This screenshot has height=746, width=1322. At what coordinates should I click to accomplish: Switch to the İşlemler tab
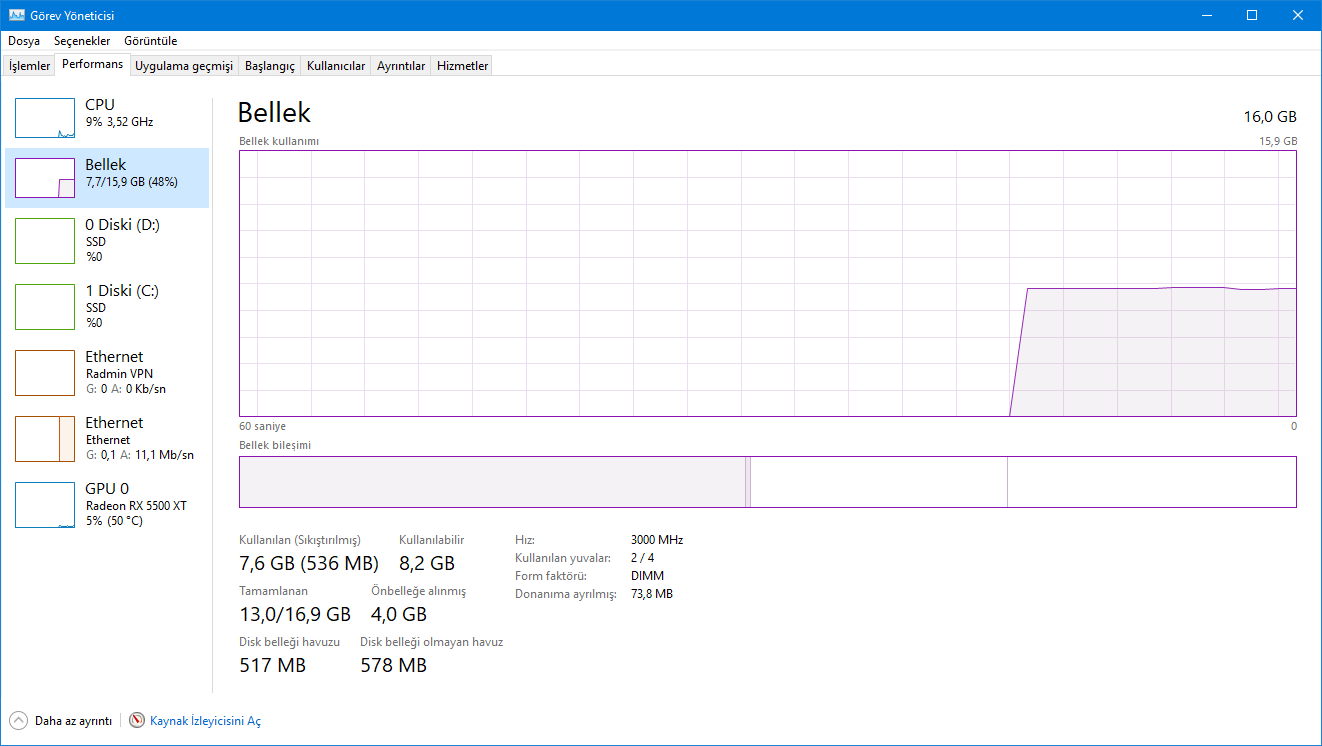pos(30,66)
